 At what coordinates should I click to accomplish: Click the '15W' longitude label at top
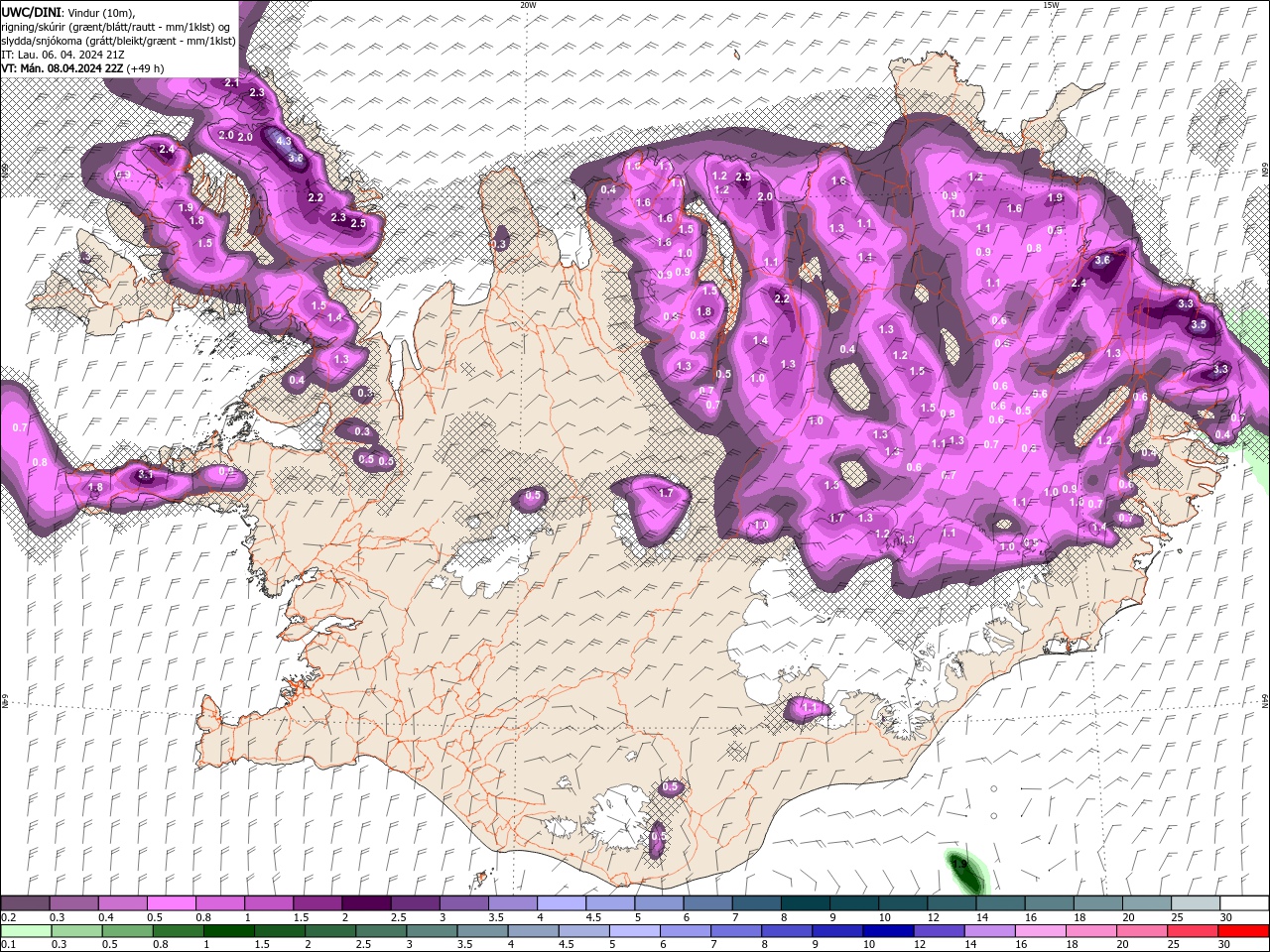pos(1051,5)
